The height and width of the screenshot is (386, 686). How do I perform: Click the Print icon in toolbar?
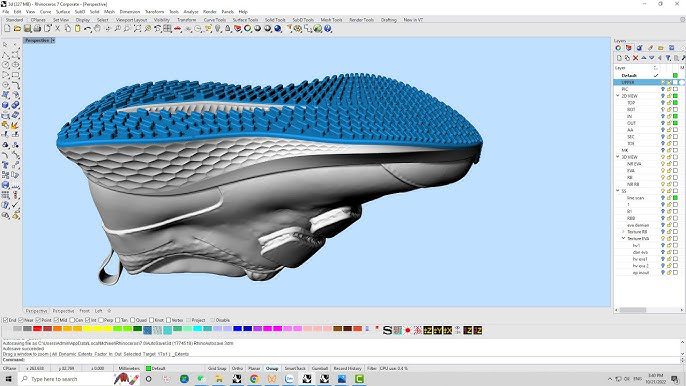point(37,28)
